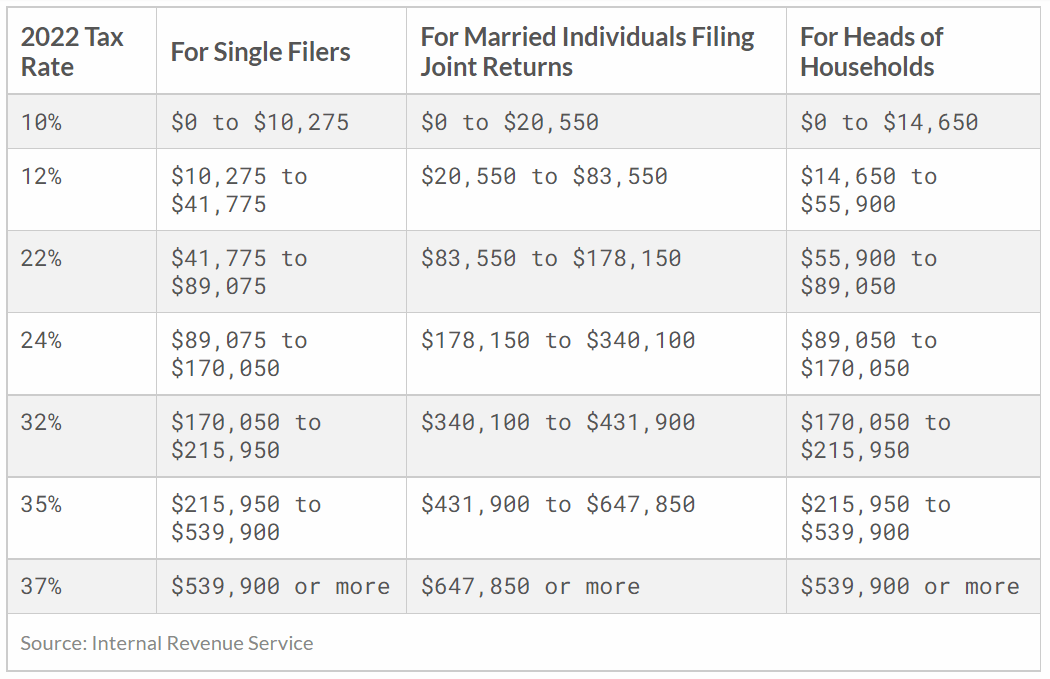
Task: Click the "$0 to $20,550" cell
Action: click(510, 122)
